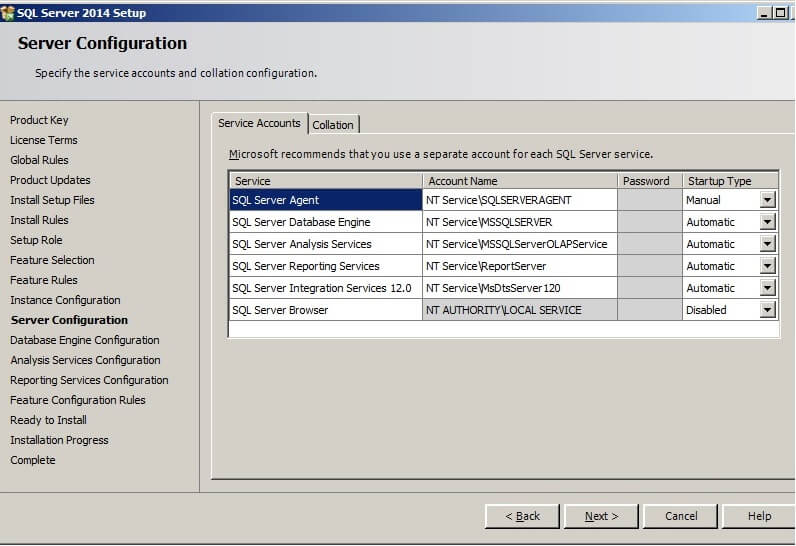Screen dimensions: 796x546
Task: Click the SQL Server Setup title bar icon
Action: 8,12
